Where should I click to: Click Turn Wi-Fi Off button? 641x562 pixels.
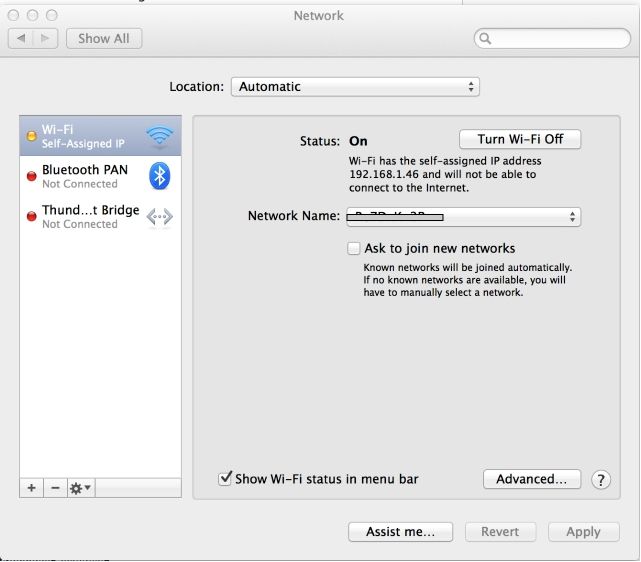click(x=520, y=140)
